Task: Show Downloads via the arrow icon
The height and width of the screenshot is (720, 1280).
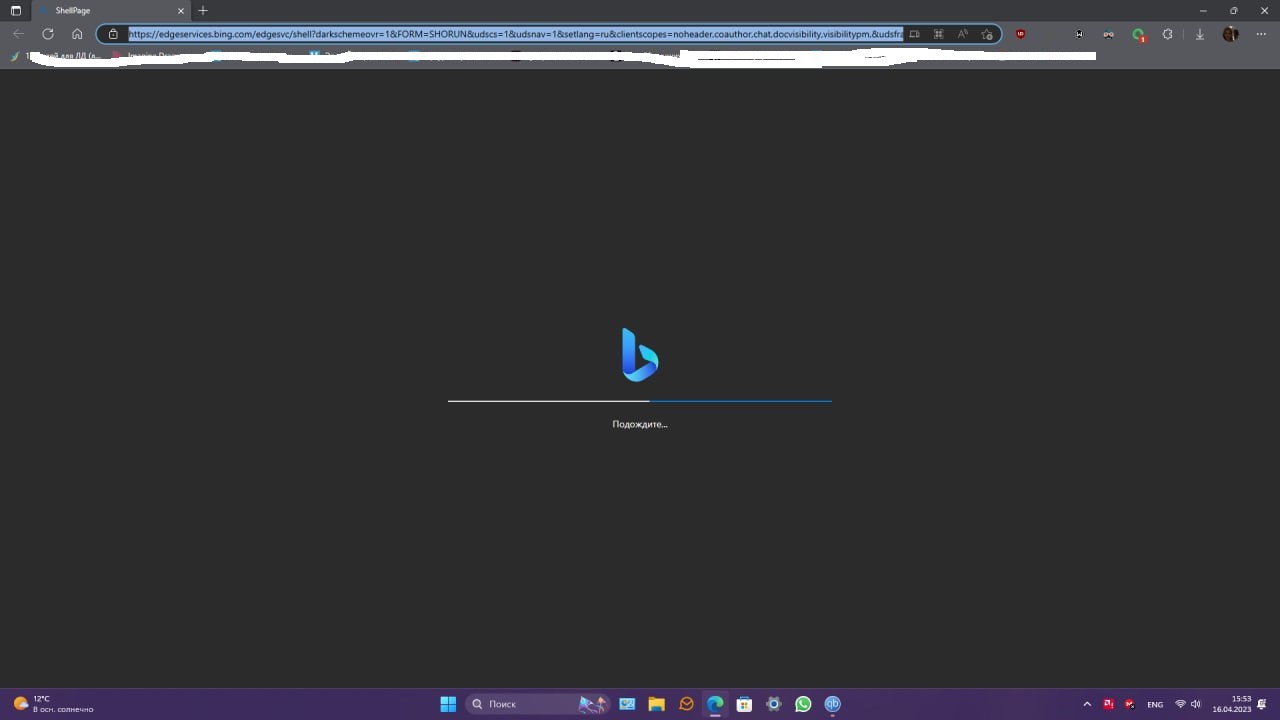Action: 1200,34
